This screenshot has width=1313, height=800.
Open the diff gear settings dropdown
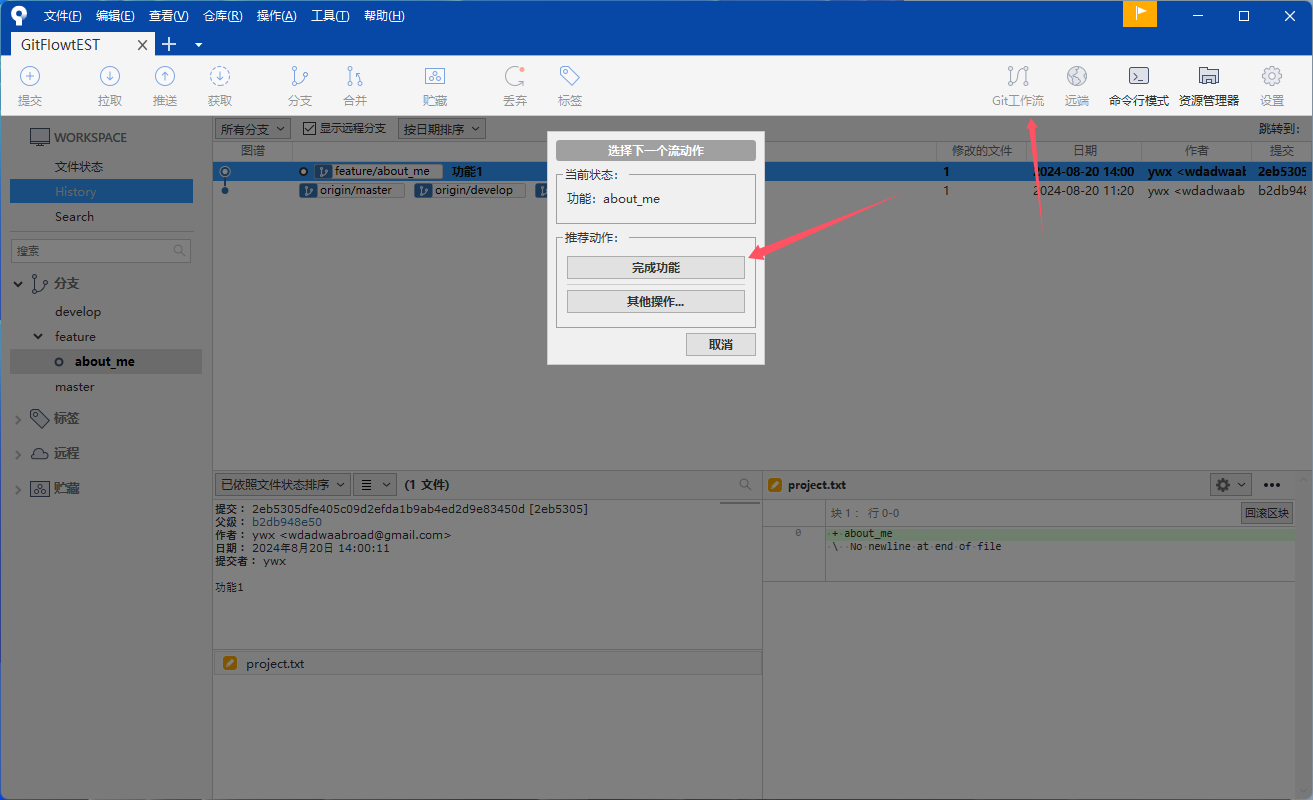1231,485
